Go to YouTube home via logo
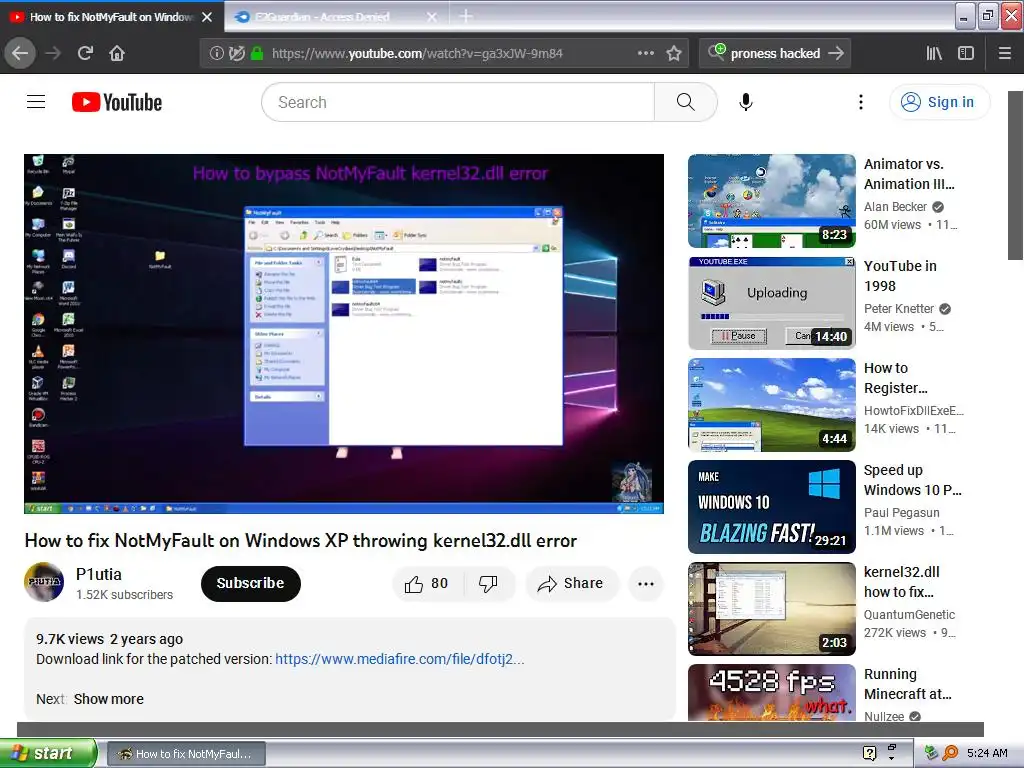1024x768 pixels. (x=117, y=103)
